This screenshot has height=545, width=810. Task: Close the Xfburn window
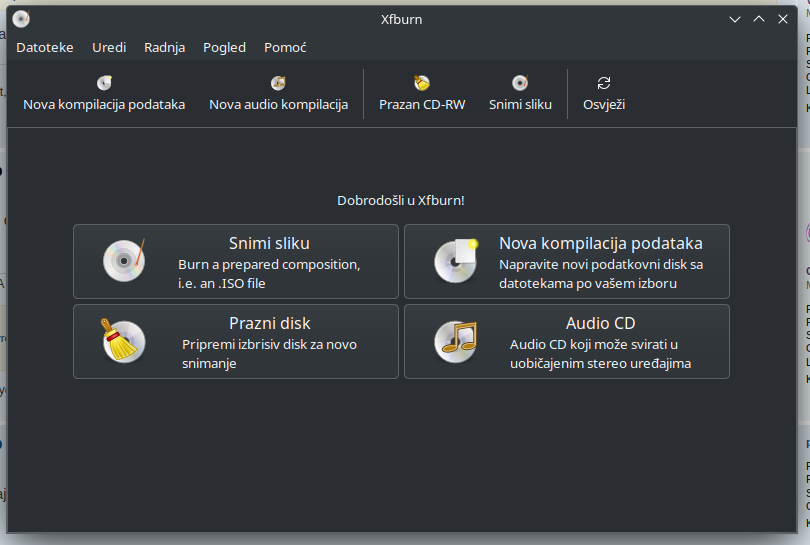pos(783,19)
